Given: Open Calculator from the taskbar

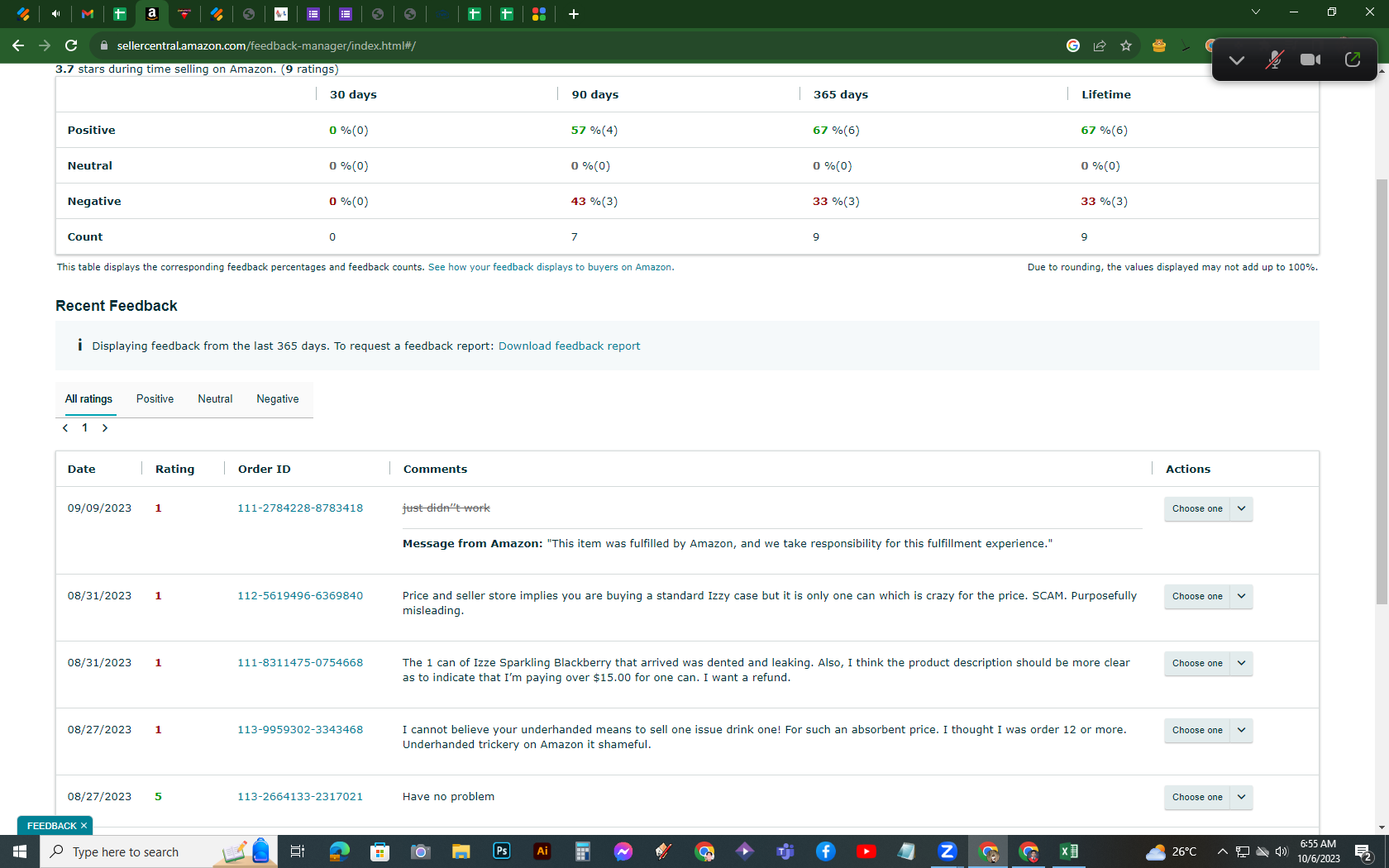Looking at the screenshot, I should (583, 851).
